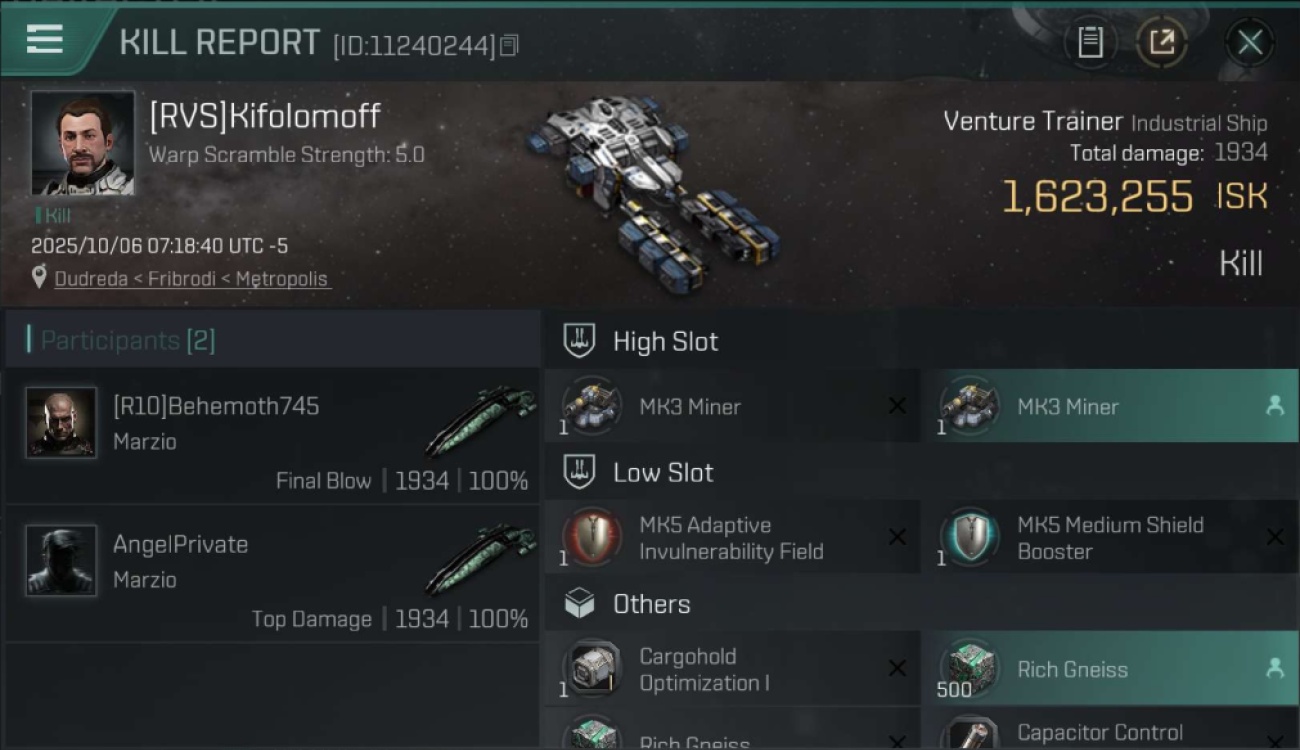Click the MK5 Medium Shield Booster icon
This screenshot has height=750, width=1300.
[x=970, y=538]
